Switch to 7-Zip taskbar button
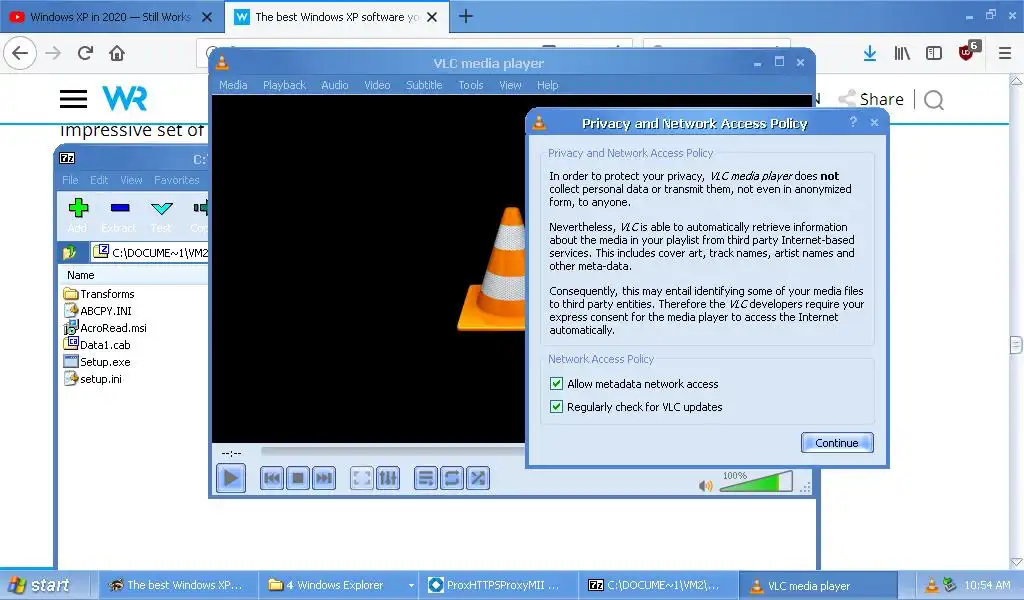This screenshot has height=600, width=1024. tap(658, 585)
